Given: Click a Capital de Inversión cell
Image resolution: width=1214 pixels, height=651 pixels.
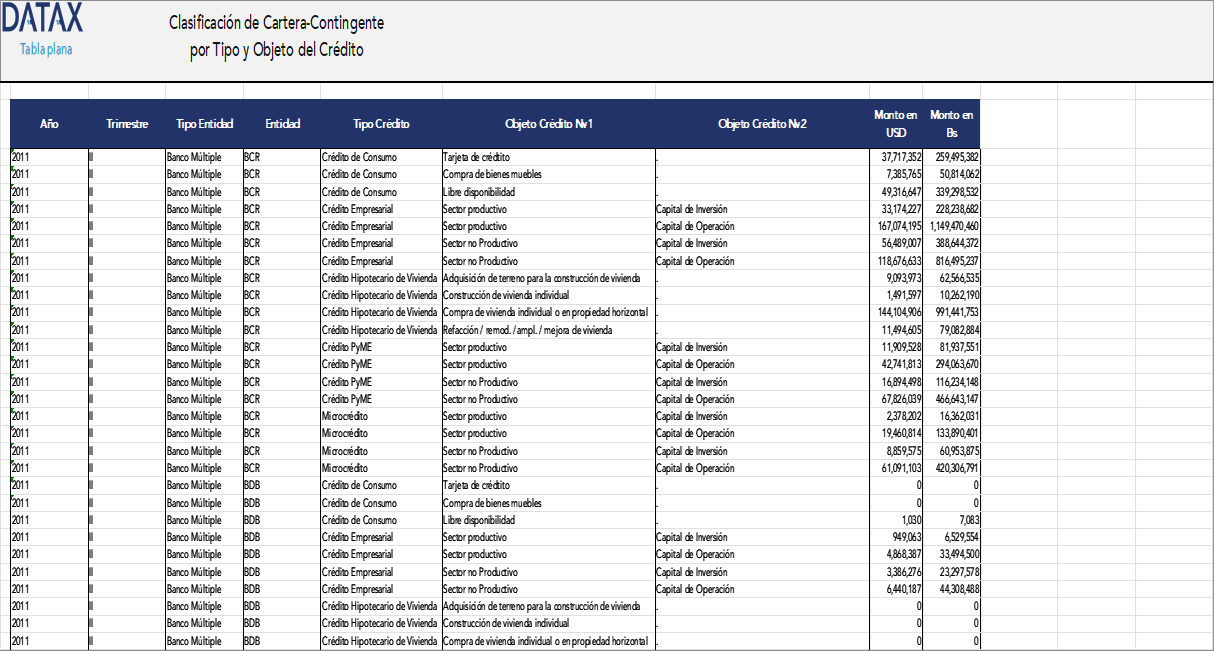Looking at the screenshot, I should click(693, 209).
